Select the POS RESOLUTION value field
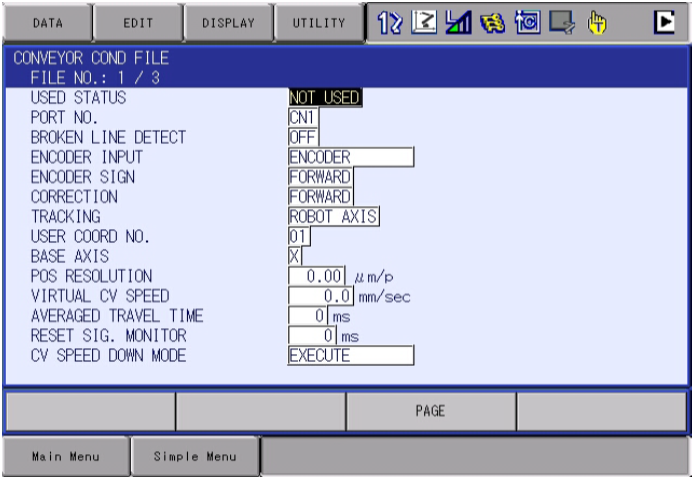 (x=317, y=276)
